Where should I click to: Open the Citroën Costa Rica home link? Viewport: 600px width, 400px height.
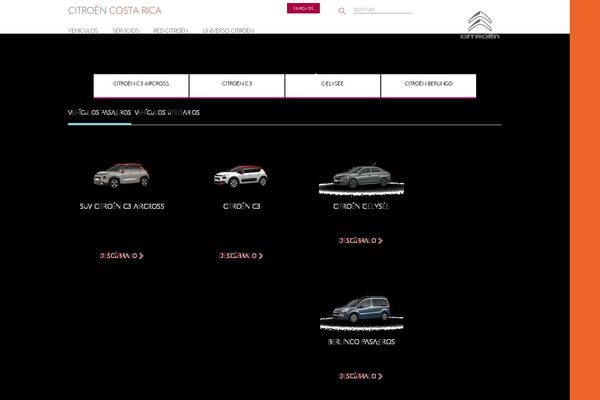coord(114,11)
